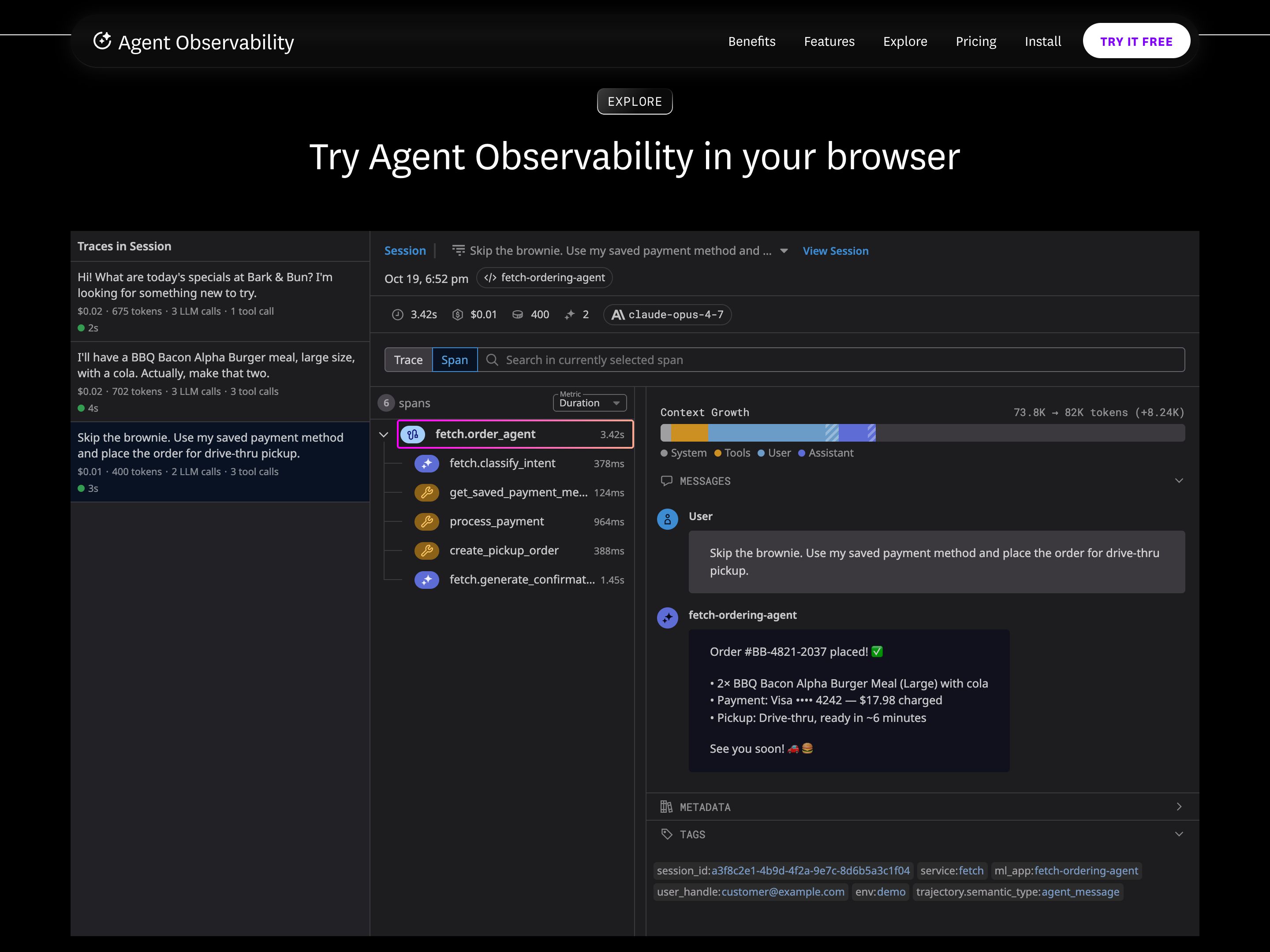Click the get_saved_payment_method wrench icon
Screen dimensions: 1270x952
point(426,492)
